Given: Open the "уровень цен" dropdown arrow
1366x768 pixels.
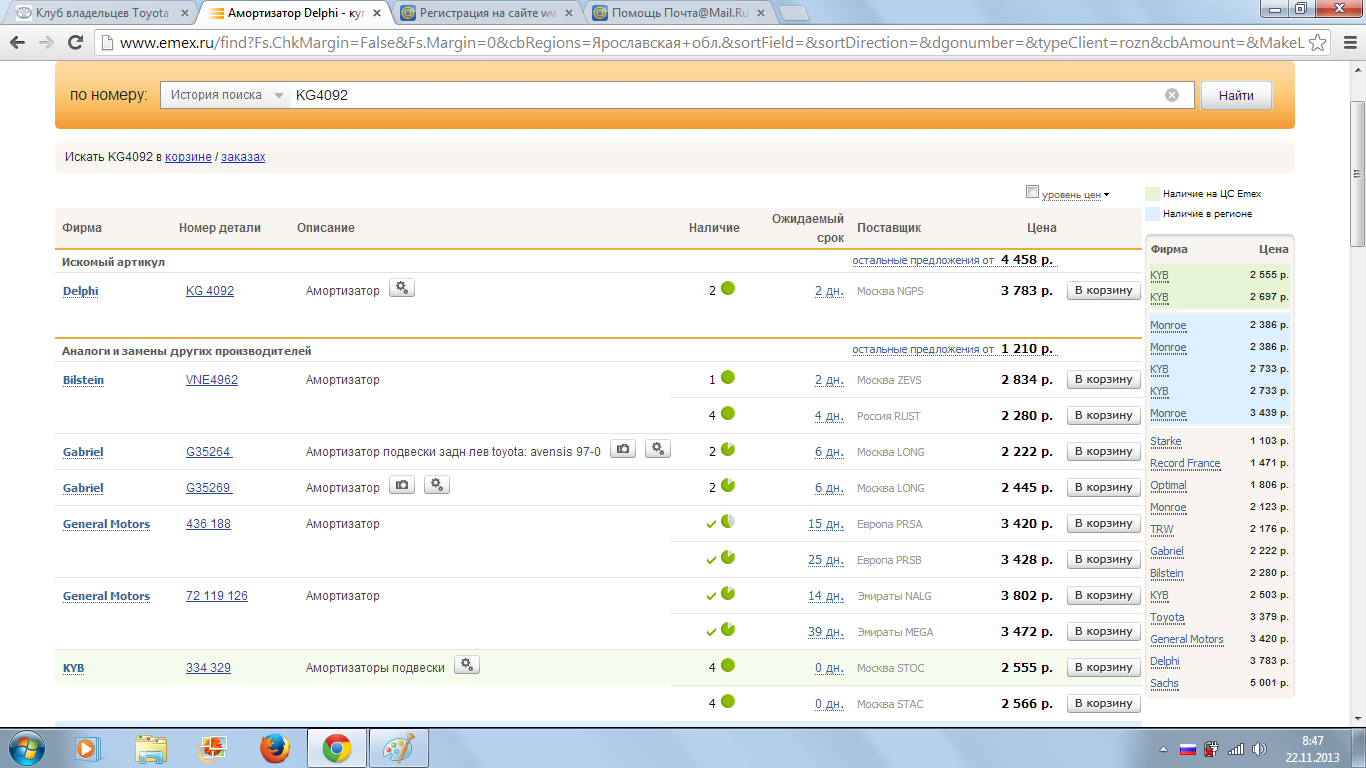Looking at the screenshot, I should coord(1106,195).
